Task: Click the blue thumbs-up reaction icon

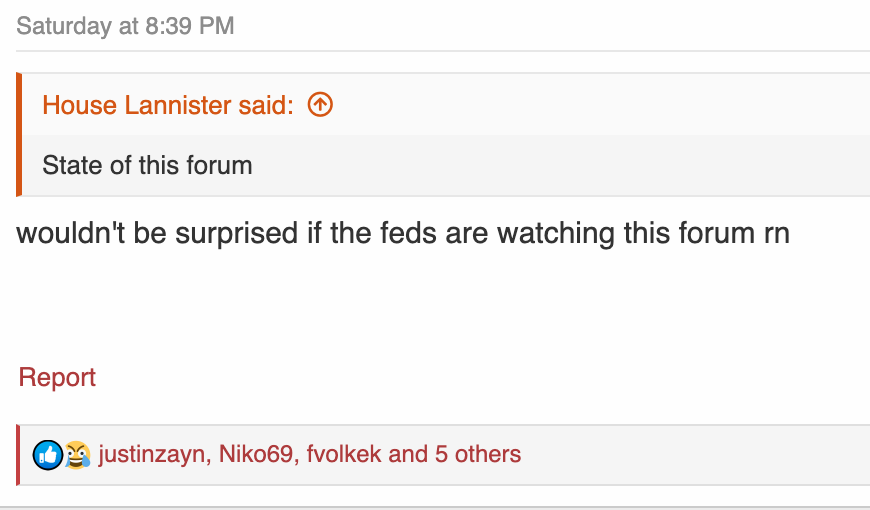Action: click(48, 455)
